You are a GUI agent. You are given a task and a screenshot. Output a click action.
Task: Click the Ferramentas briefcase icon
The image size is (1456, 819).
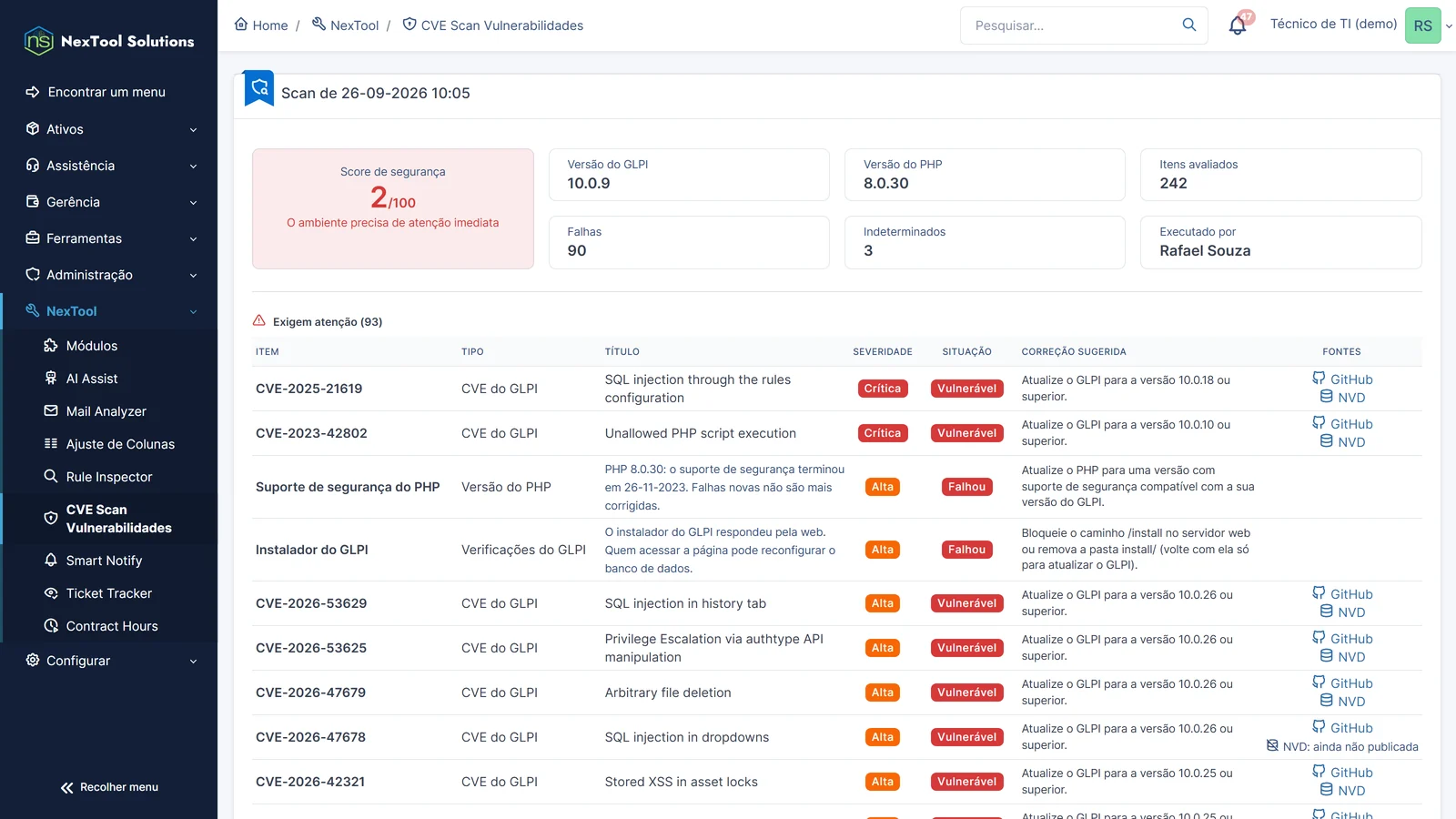33,238
